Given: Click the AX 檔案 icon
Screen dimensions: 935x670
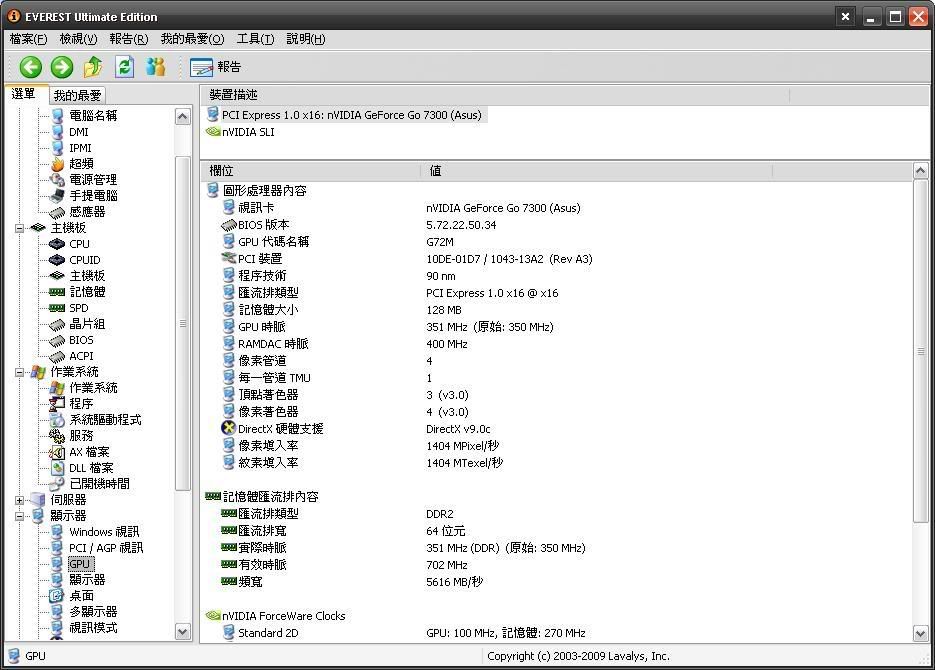Looking at the screenshot, I should point(57,452).
